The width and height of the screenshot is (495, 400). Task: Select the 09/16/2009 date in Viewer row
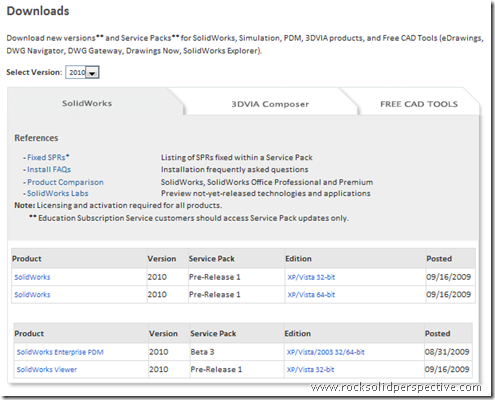click(x=447, y=369)
